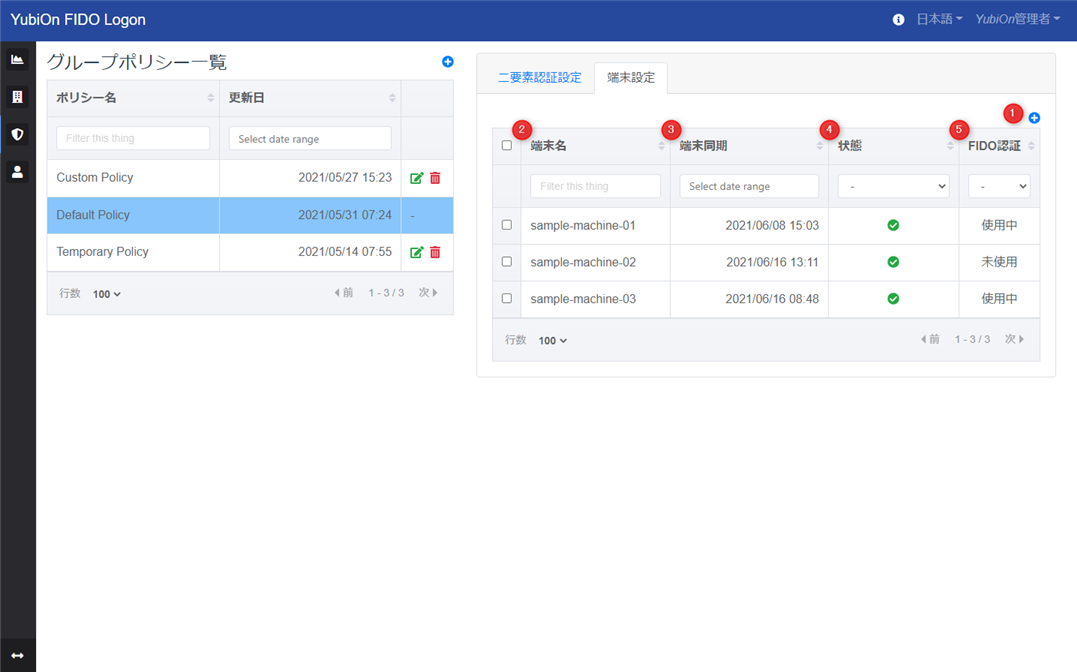Switch to the 二要素認証設定 tab

click(539, 78)
